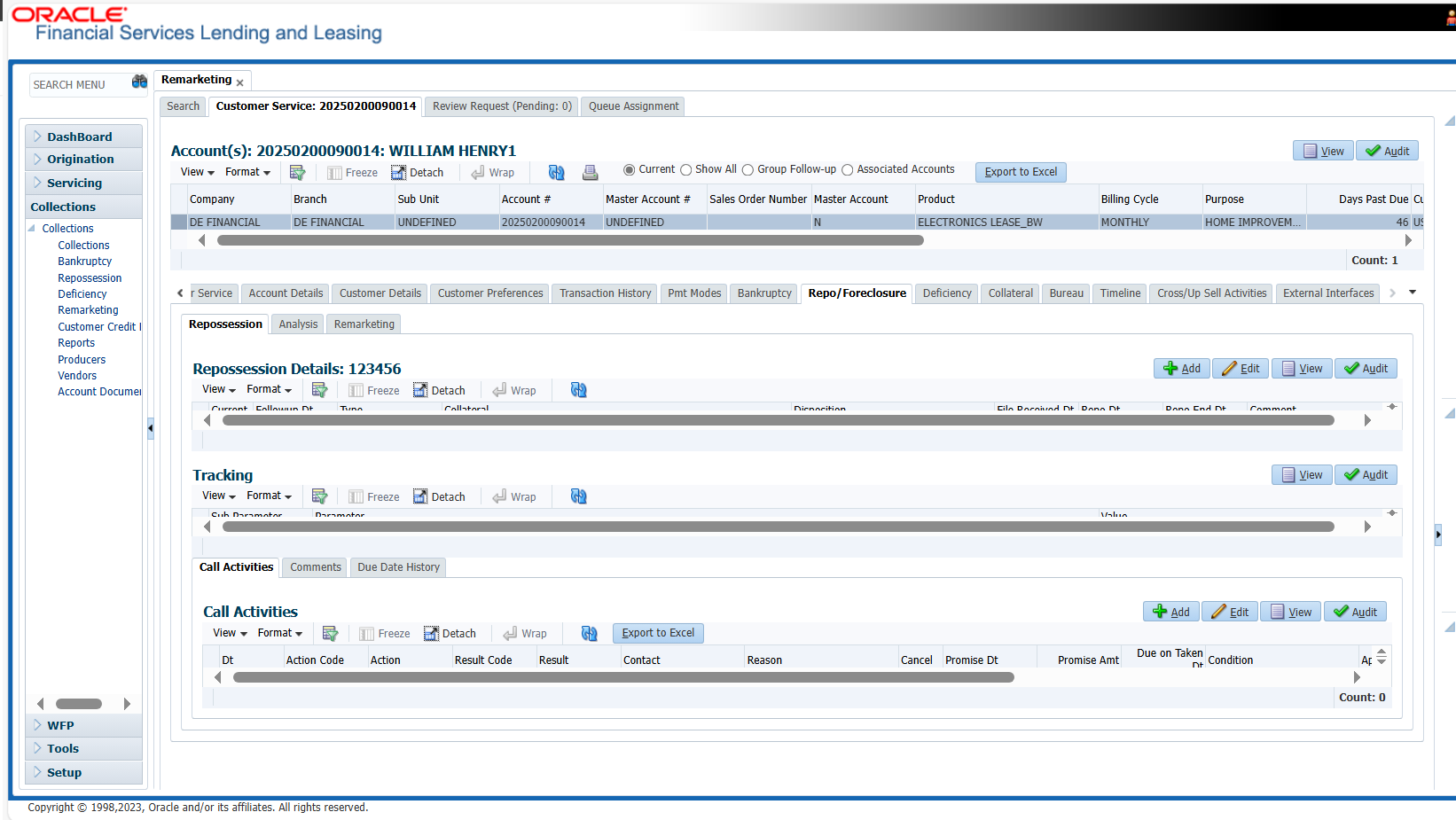
Task: Open the tab overflow dropdown arrow
Action: pos(1413,293)
